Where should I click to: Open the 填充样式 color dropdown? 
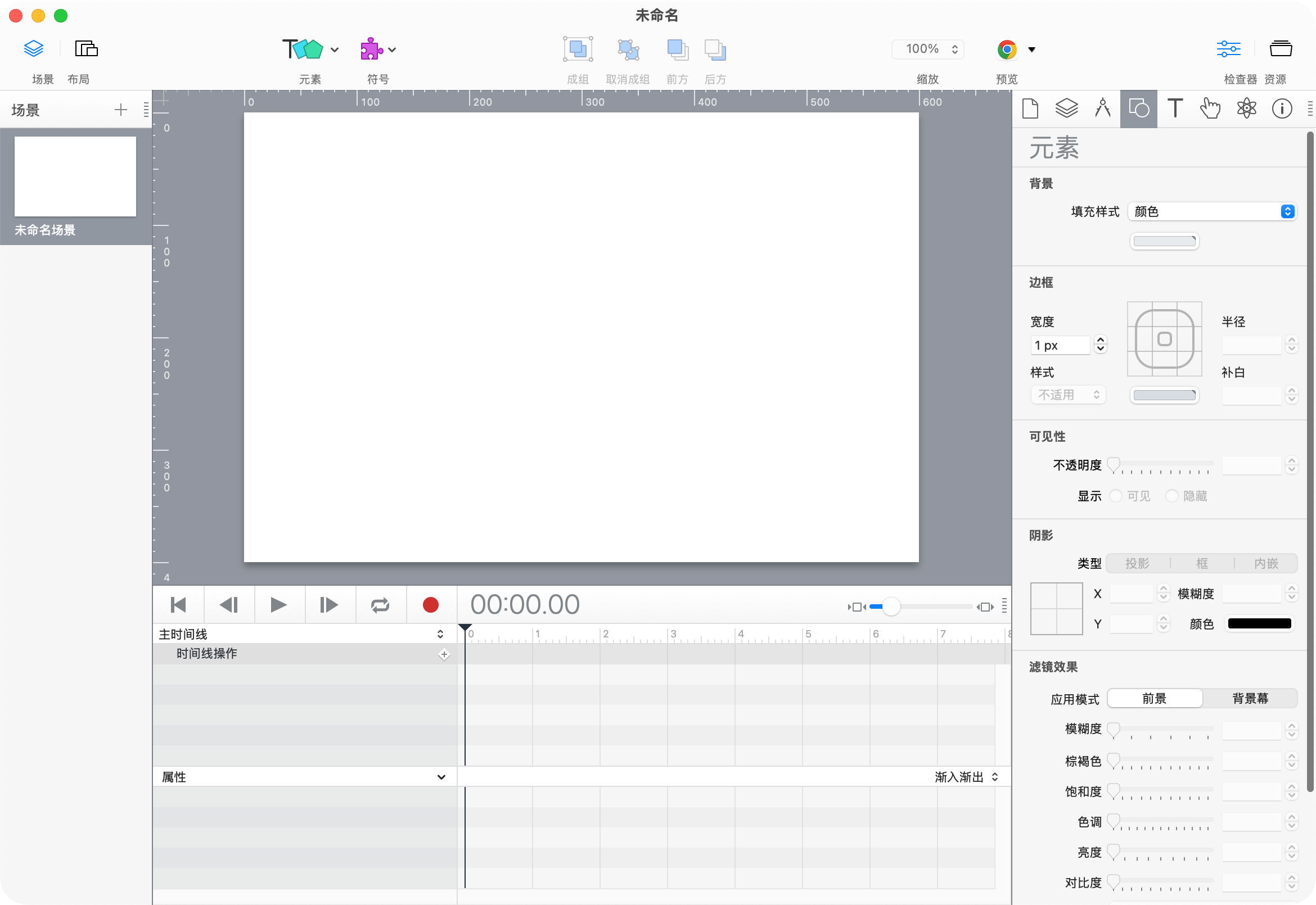(x=1212, y=211)
